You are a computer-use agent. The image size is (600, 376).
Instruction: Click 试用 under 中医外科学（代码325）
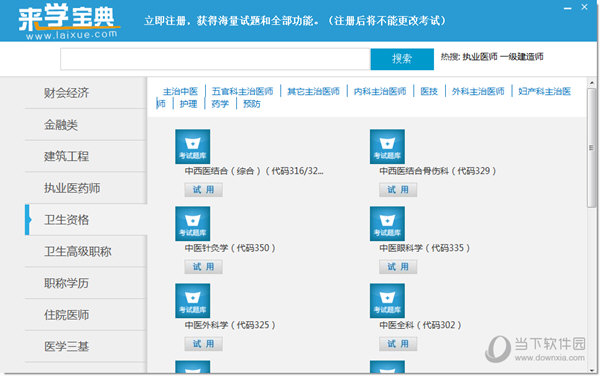point(203,344)
